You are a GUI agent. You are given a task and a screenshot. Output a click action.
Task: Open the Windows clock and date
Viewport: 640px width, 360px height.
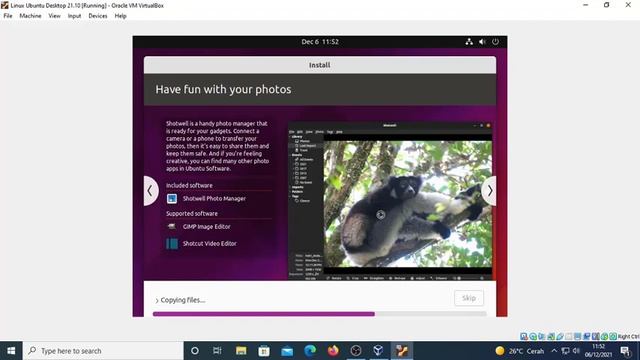[x=598, y=351]
